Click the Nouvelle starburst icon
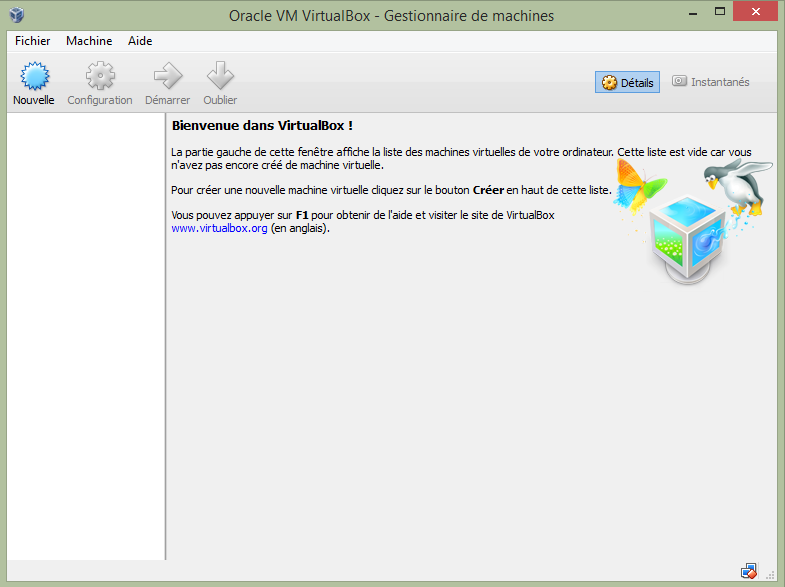The height and width of the screenshot is (587, 785). (x=34, y=76)
